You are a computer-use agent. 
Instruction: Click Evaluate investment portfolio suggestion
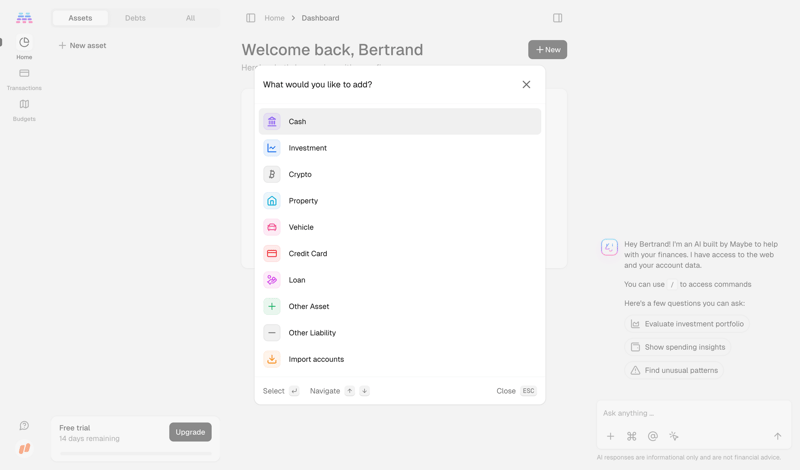point(687,324)
